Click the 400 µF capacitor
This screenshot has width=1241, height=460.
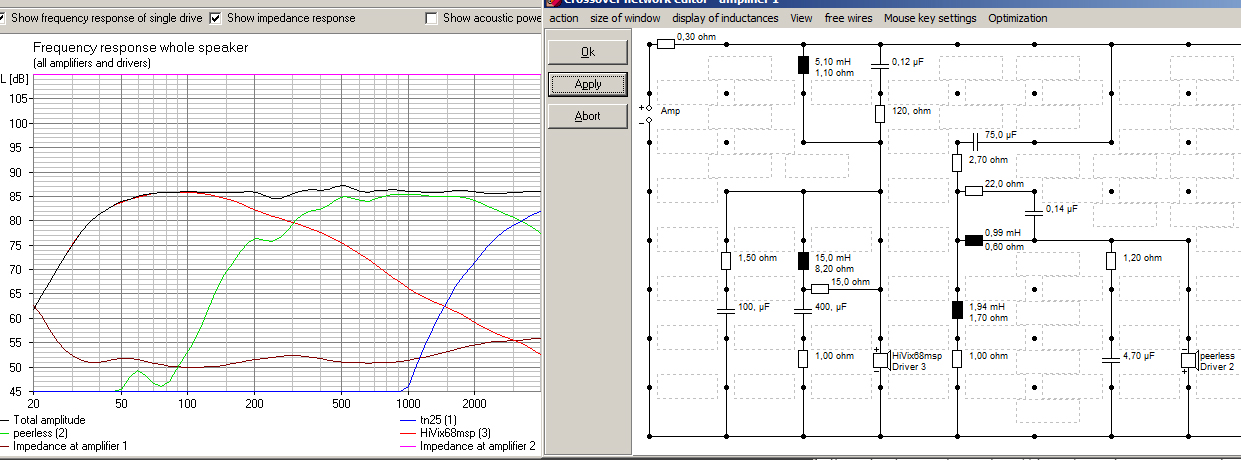point(803,310)
